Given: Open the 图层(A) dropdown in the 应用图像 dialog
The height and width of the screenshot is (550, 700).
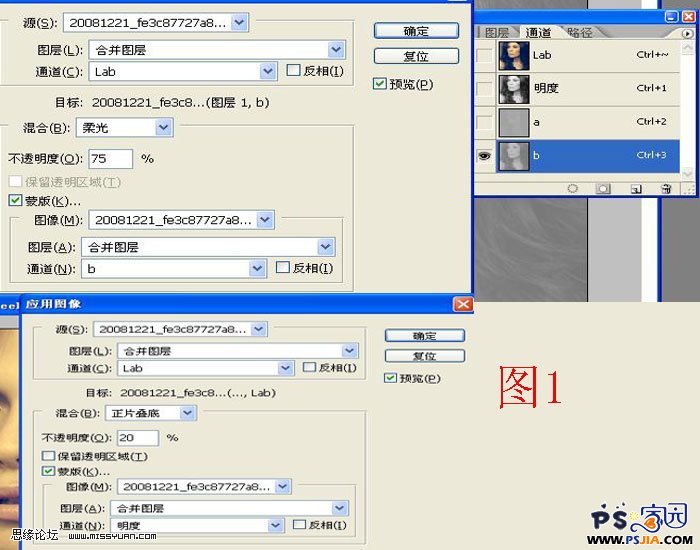Looking at the screenshot, I should coord(340,508).
